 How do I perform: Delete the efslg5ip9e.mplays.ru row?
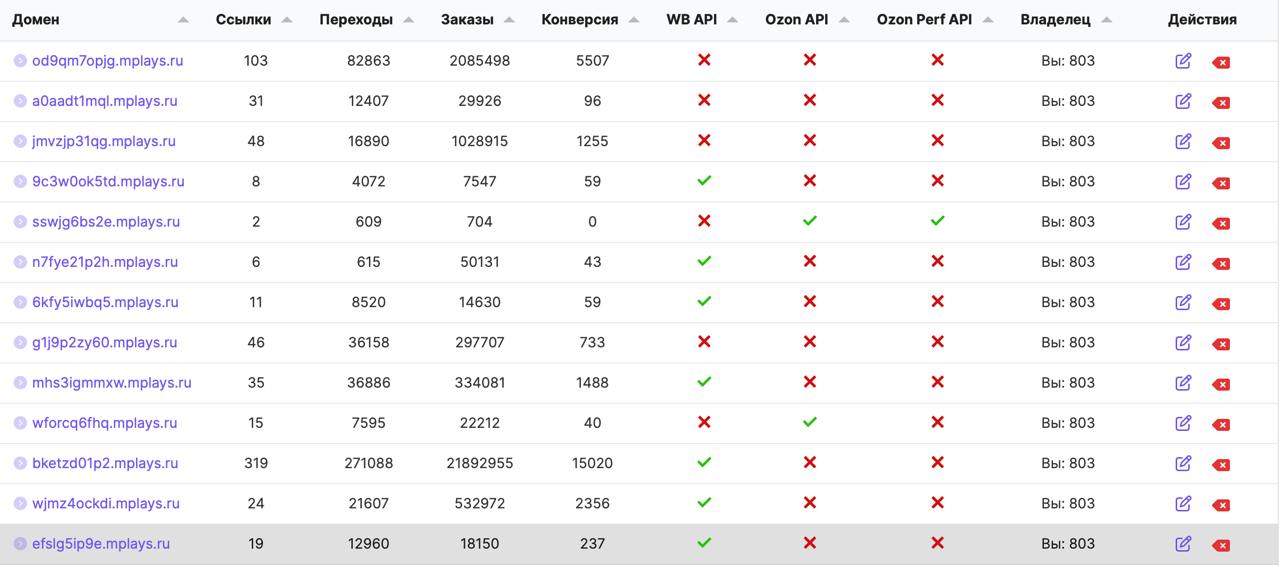click(1221, 545)
